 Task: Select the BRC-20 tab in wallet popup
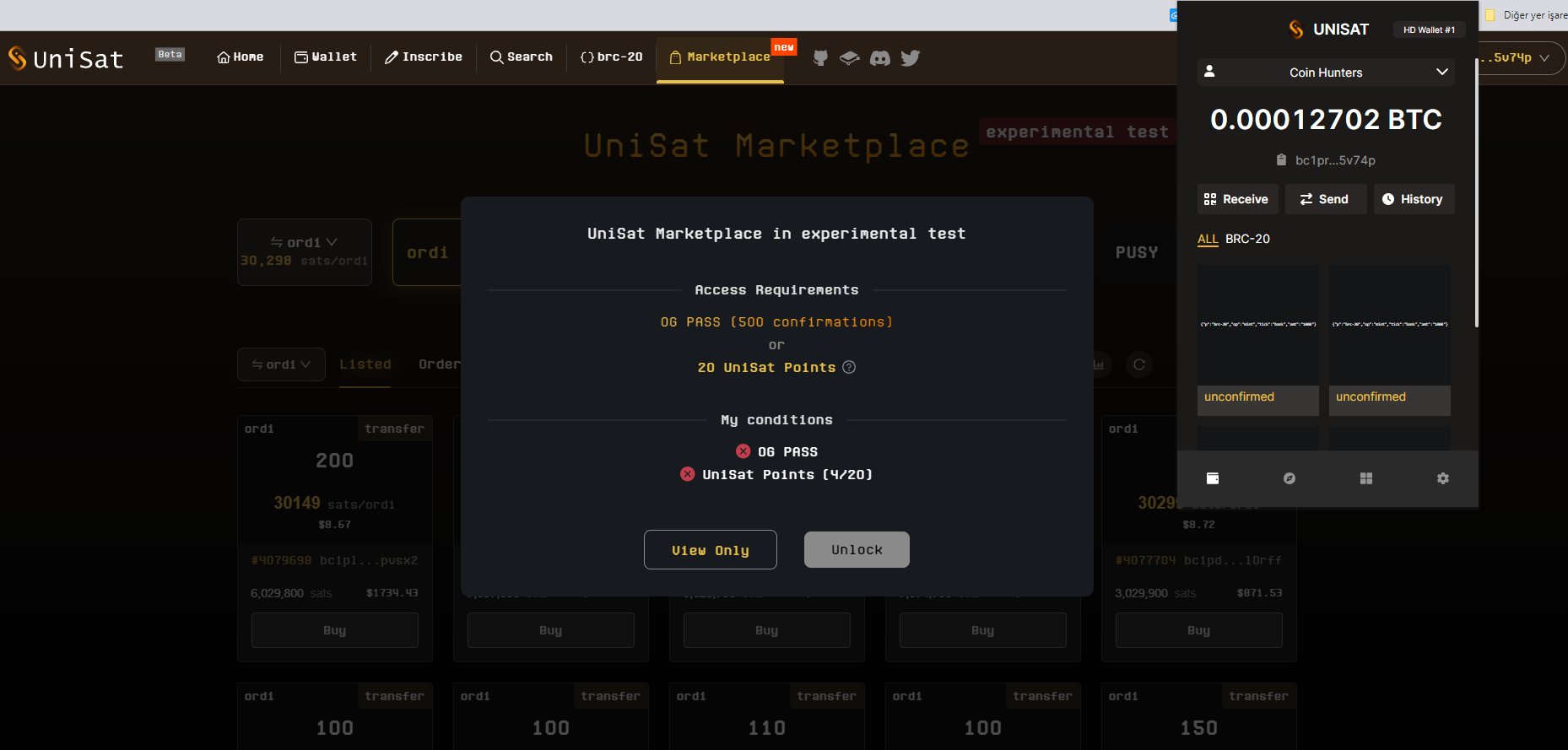click(1247, 239)
